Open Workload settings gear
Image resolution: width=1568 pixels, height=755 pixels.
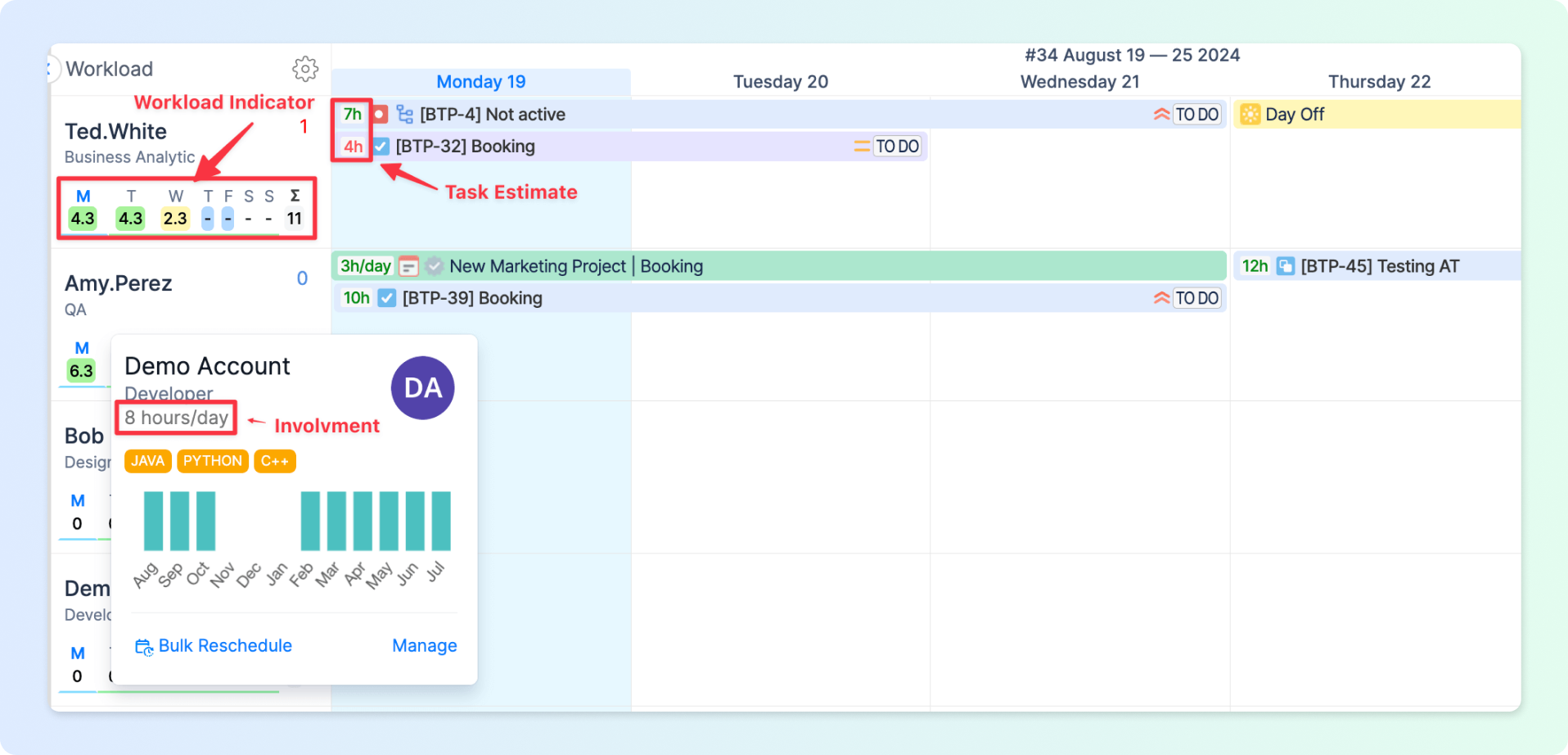coord(305,69)
